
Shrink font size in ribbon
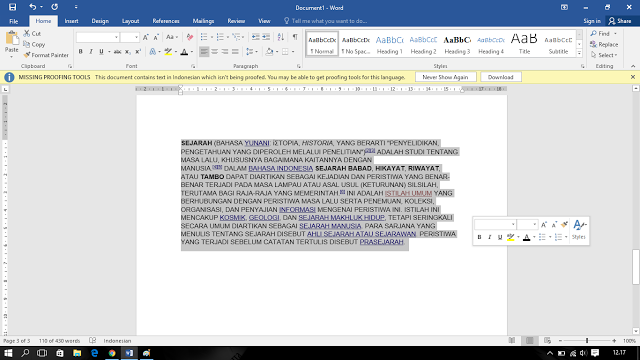coord(156,37)
